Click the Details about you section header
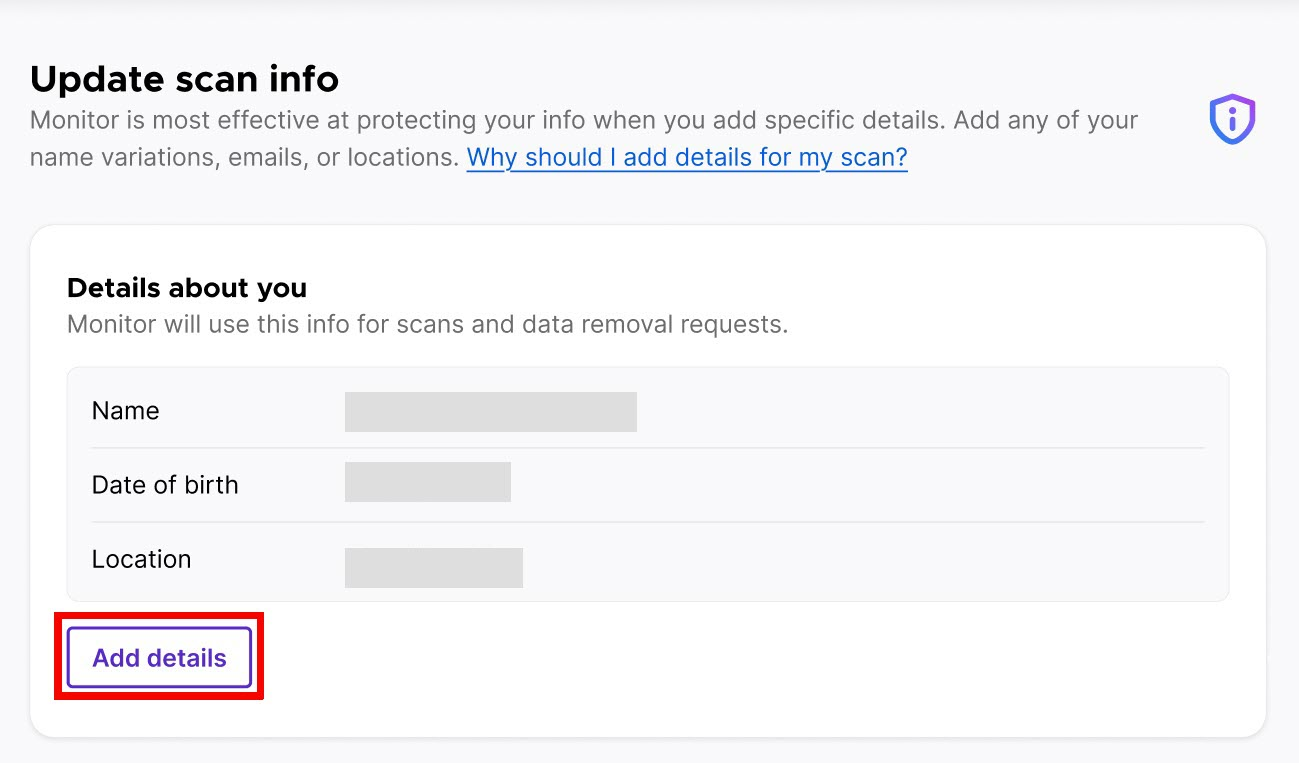 click(x=187, y=287)
